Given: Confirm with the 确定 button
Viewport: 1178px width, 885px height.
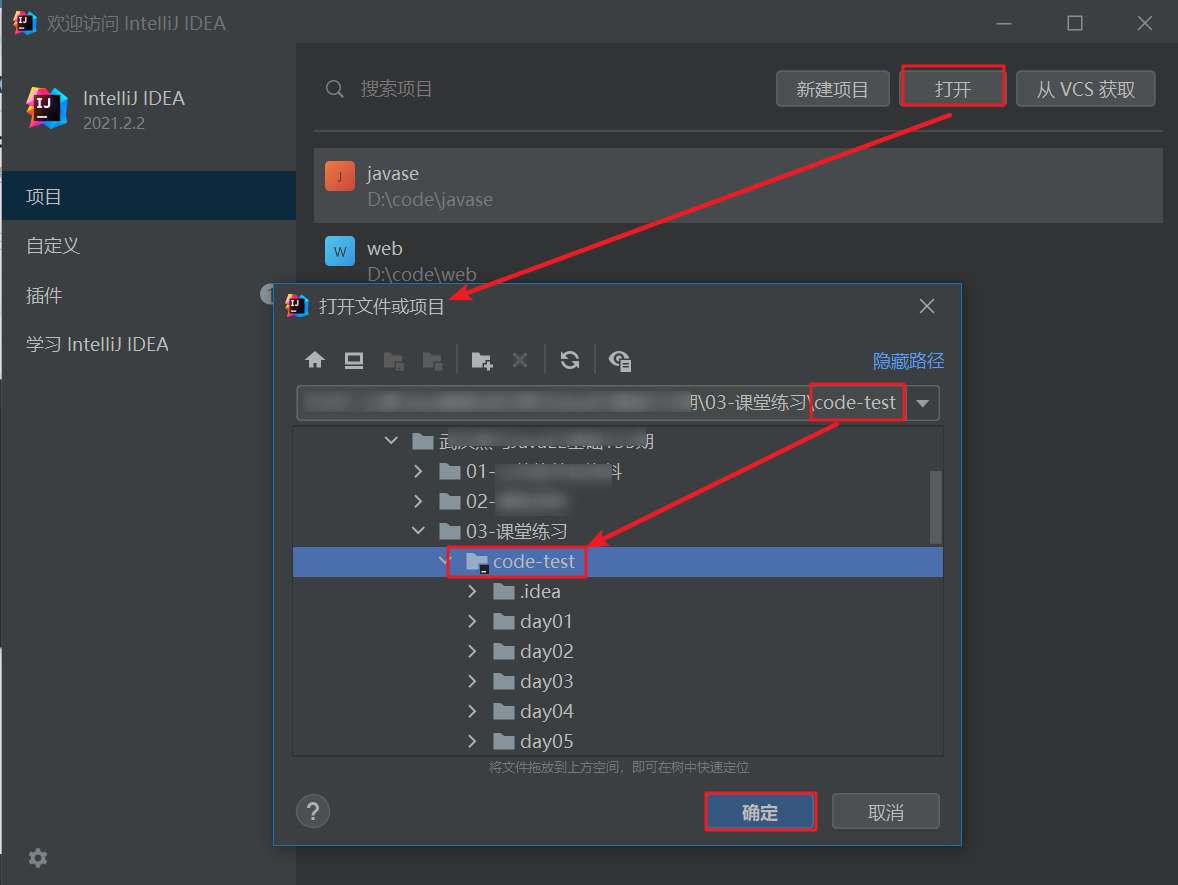Looking at the screenshot, I should (760, 812).
